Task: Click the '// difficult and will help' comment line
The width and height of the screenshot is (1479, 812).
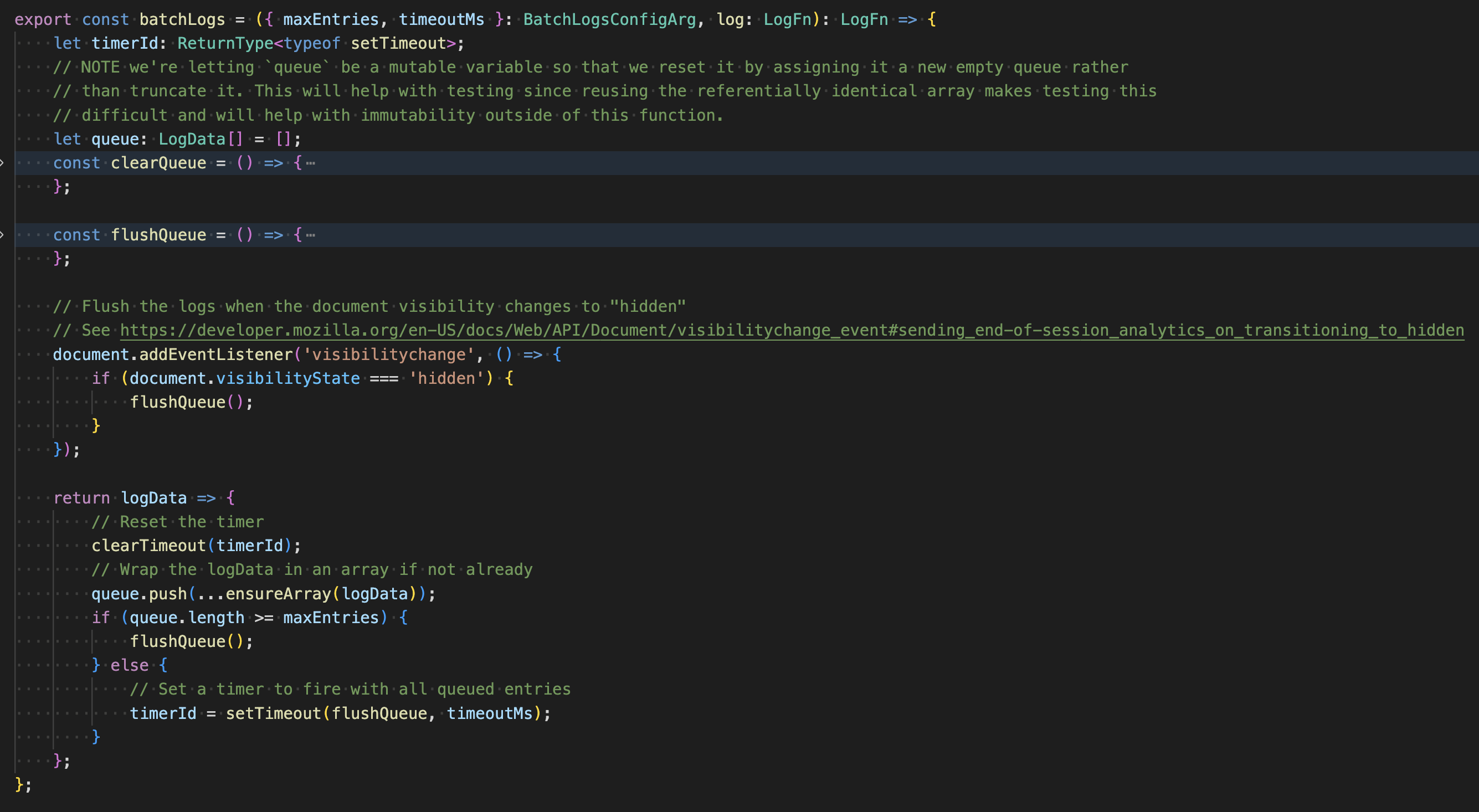Action: pyautogui.click(x=388, y=115)
